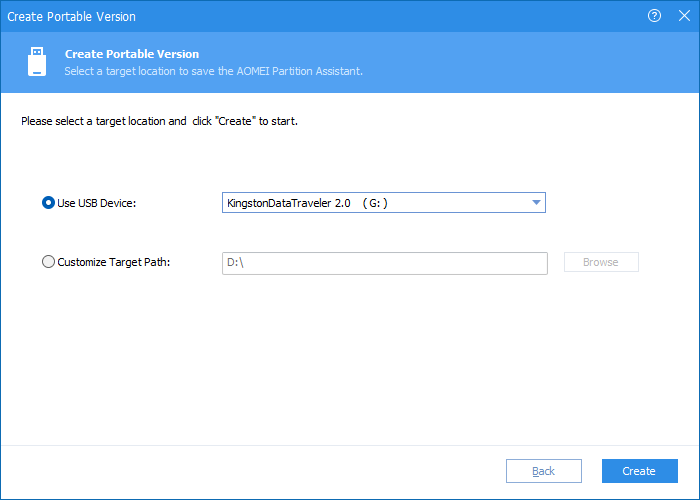Choose the Customize Target Path radio option
This screenshot has height=500, width=700.
click(48, 262)
